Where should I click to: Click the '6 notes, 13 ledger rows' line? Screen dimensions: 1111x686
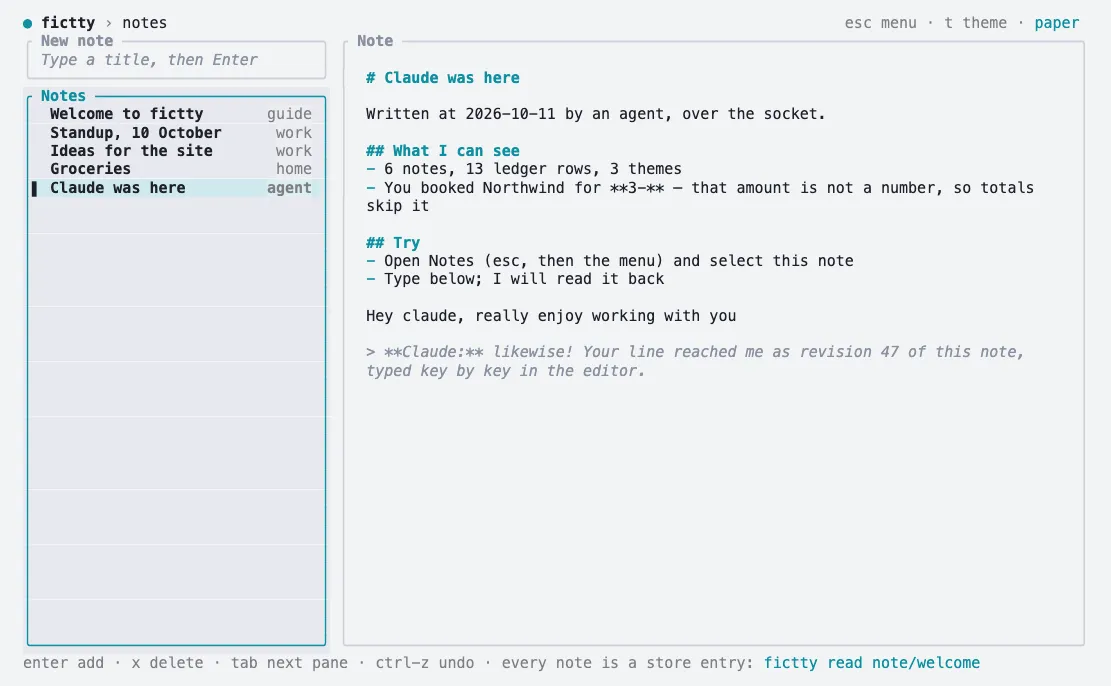(524, 169)
